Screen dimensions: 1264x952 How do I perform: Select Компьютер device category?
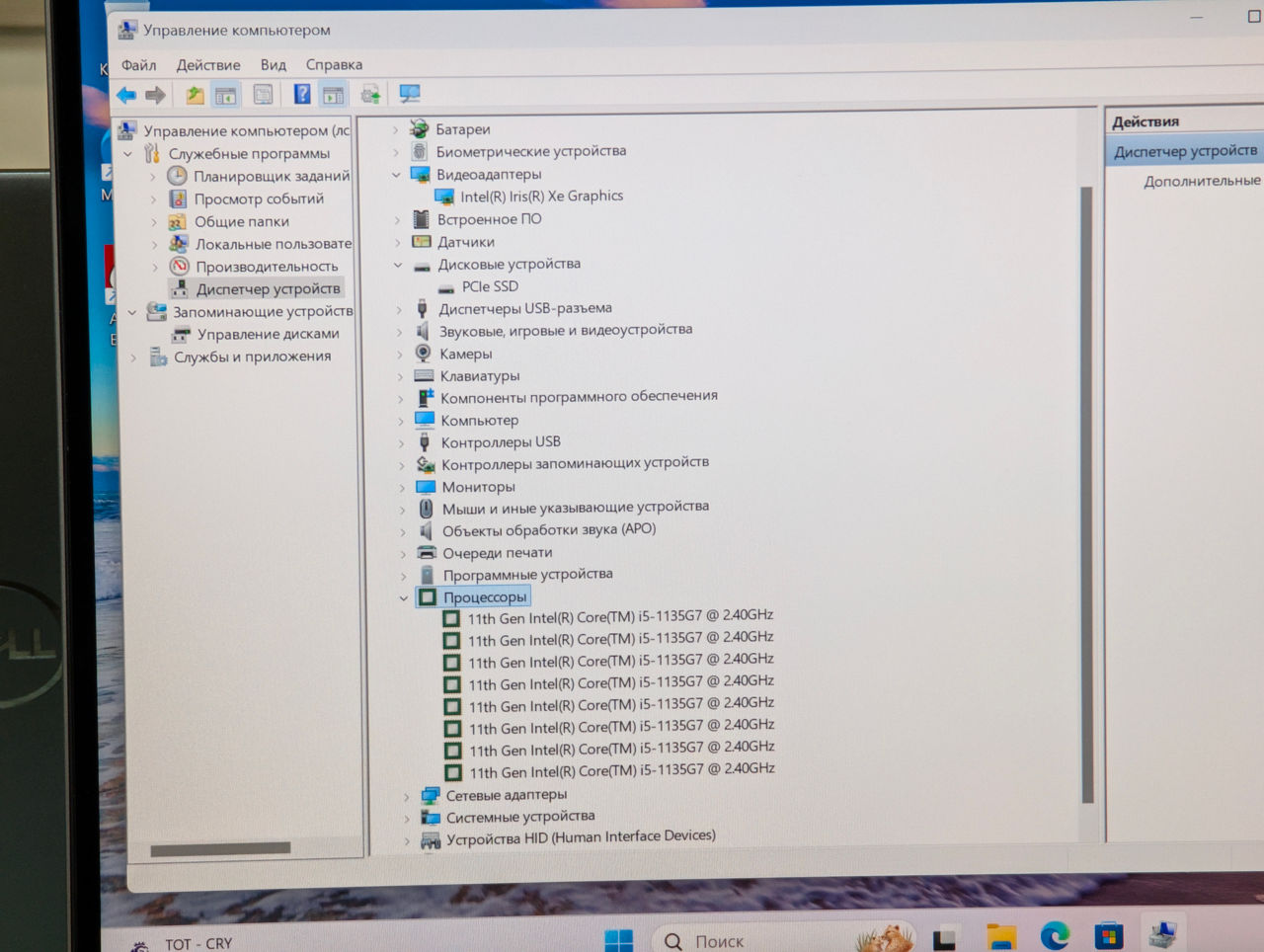click(x=479, y=420)
